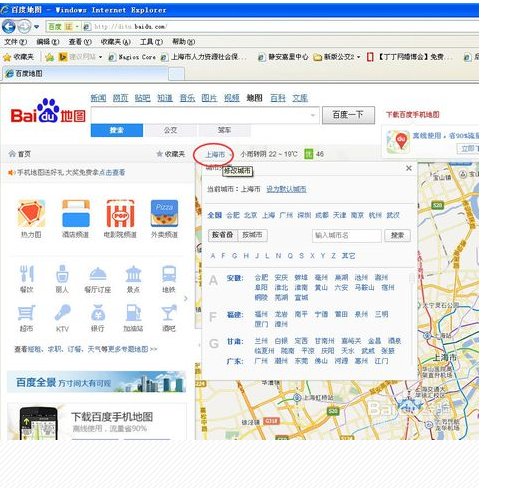Open the 查看 menu

coord(80,42)
